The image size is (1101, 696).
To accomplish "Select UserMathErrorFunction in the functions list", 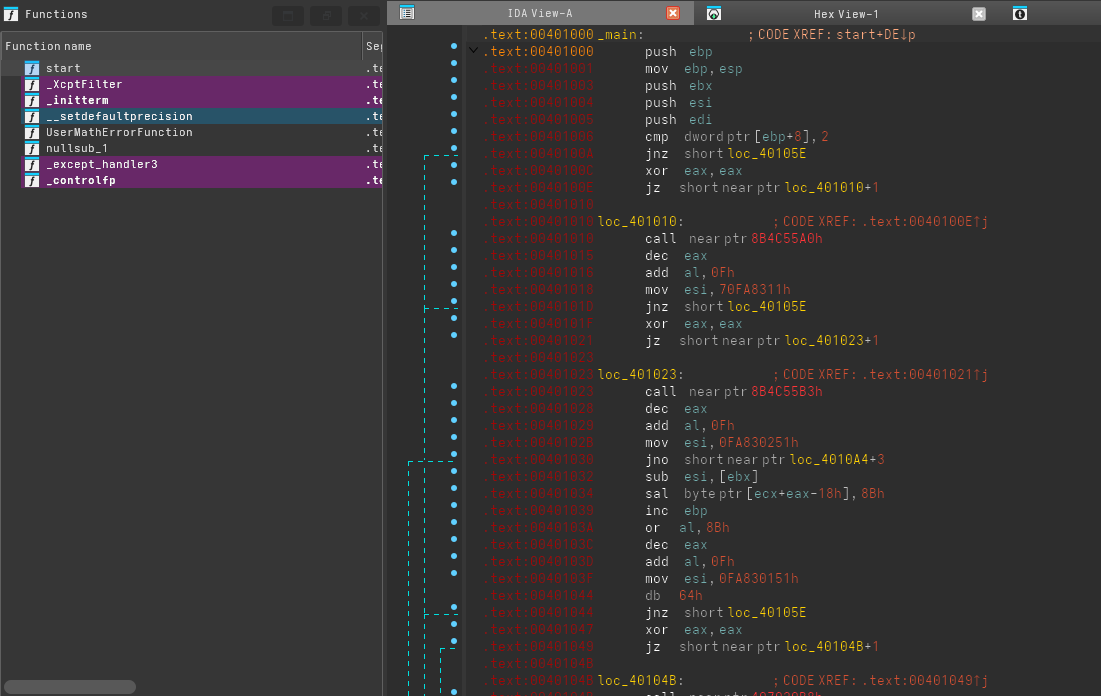I will (x=119, y=132).
